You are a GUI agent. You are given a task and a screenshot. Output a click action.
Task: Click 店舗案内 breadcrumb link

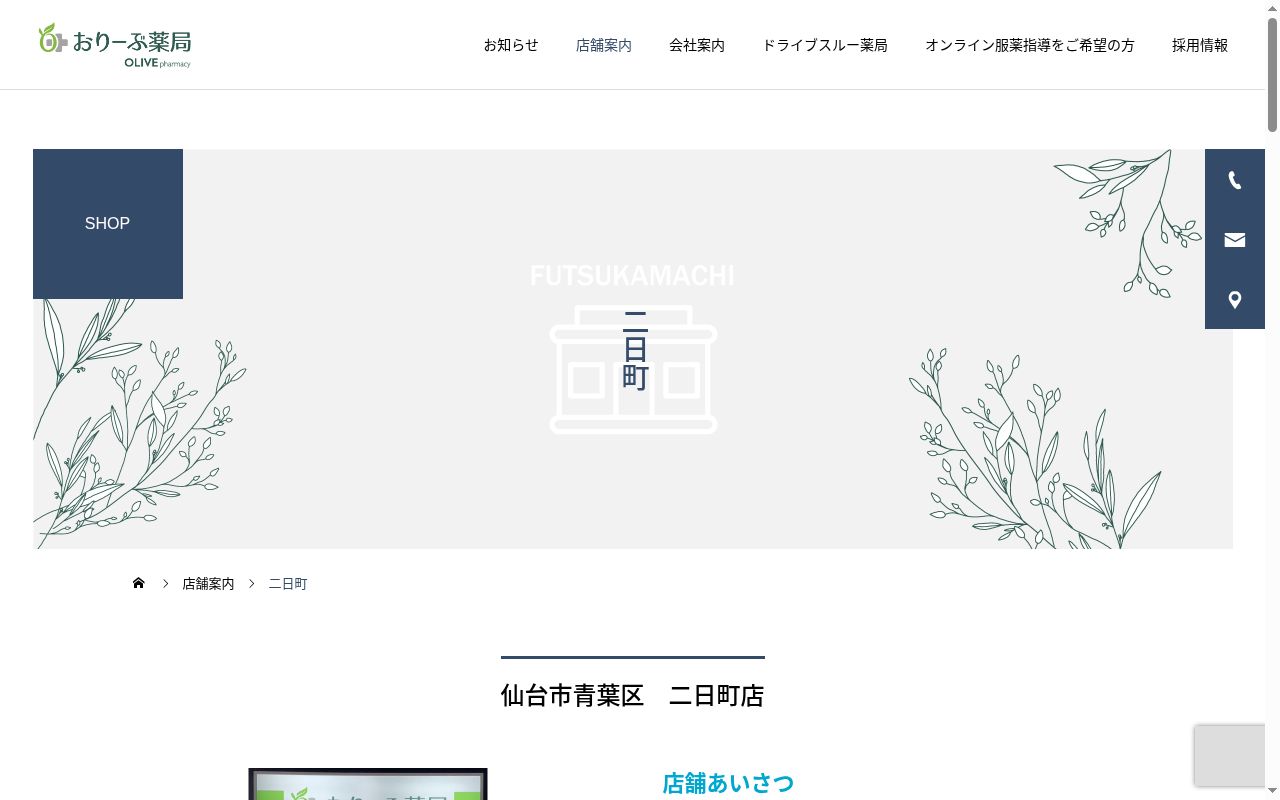click(x=208, y=584)
